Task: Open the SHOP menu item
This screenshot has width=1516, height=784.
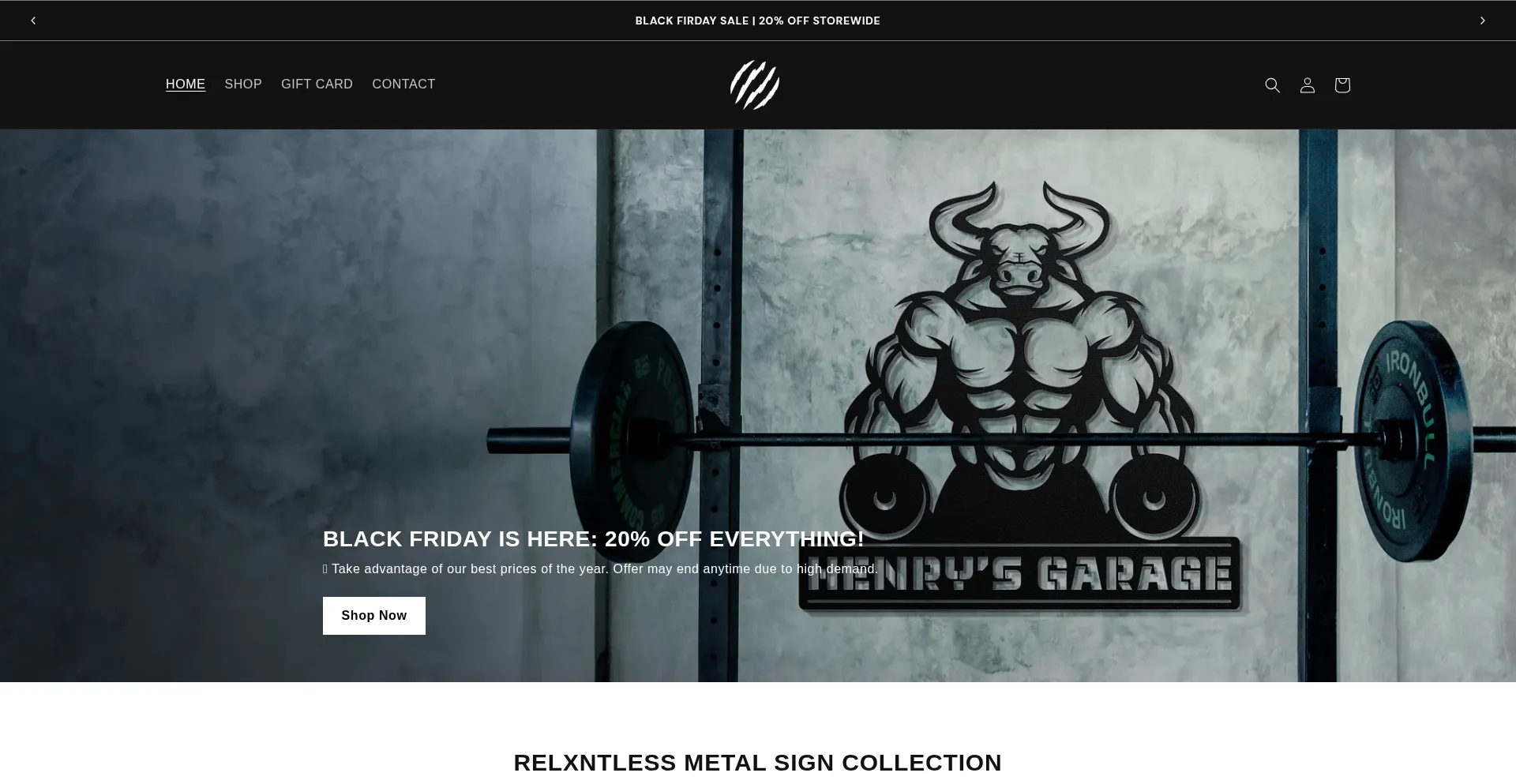Action: (243, 84)
